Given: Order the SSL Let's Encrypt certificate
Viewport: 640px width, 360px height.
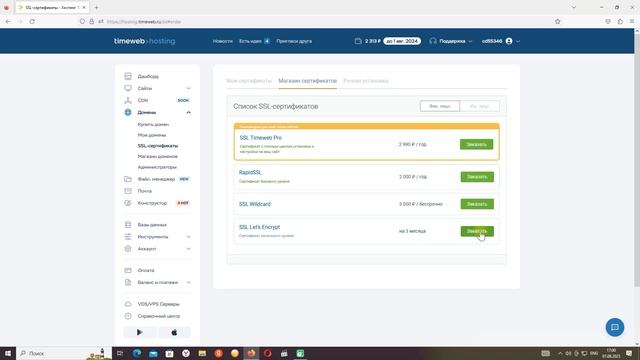Looking at the screenshot, I should pos(477,231).
